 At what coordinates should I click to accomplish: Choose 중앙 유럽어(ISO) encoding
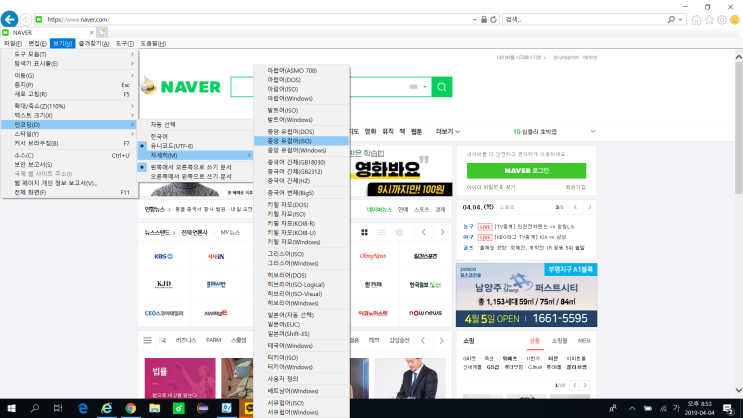pyautogui.click(x=301, y=141)
